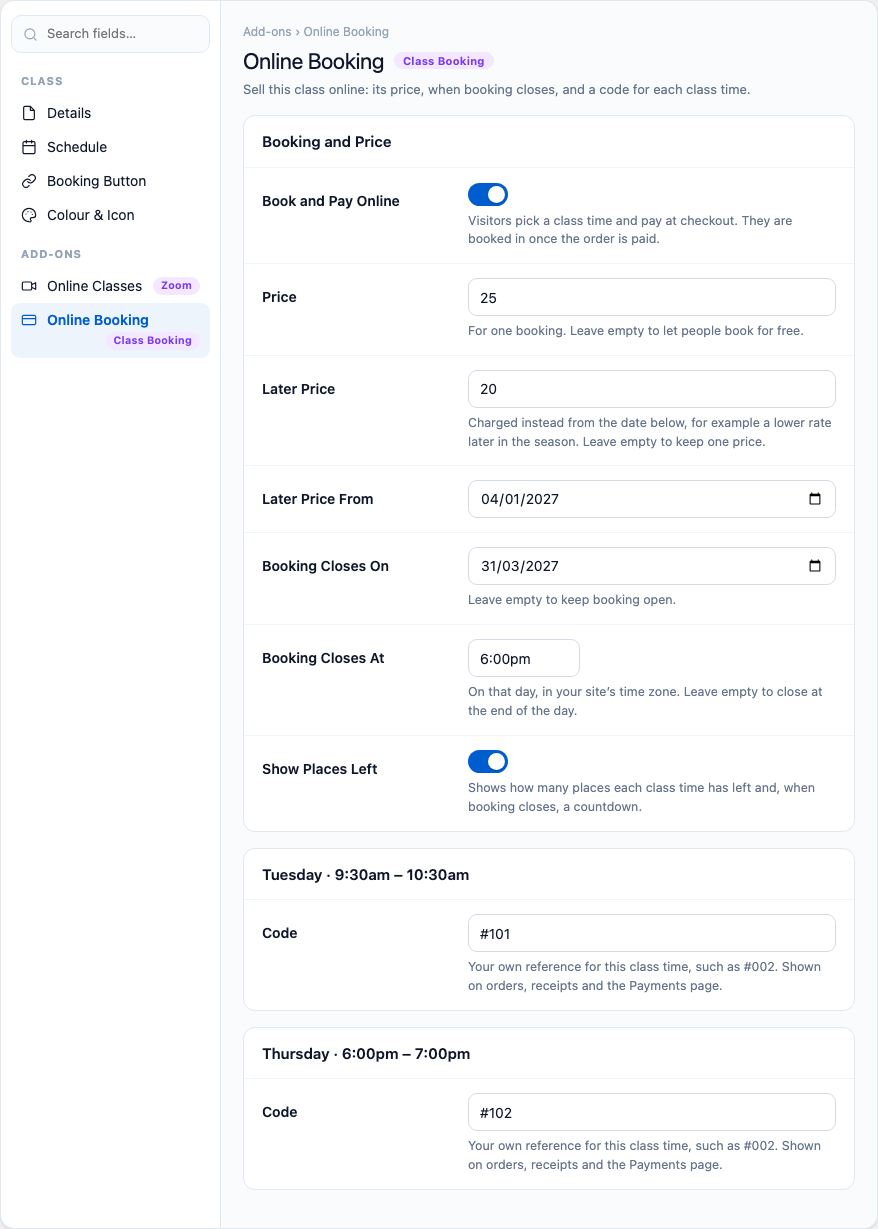Click the Booking Button link icon

tap(29, 181)
